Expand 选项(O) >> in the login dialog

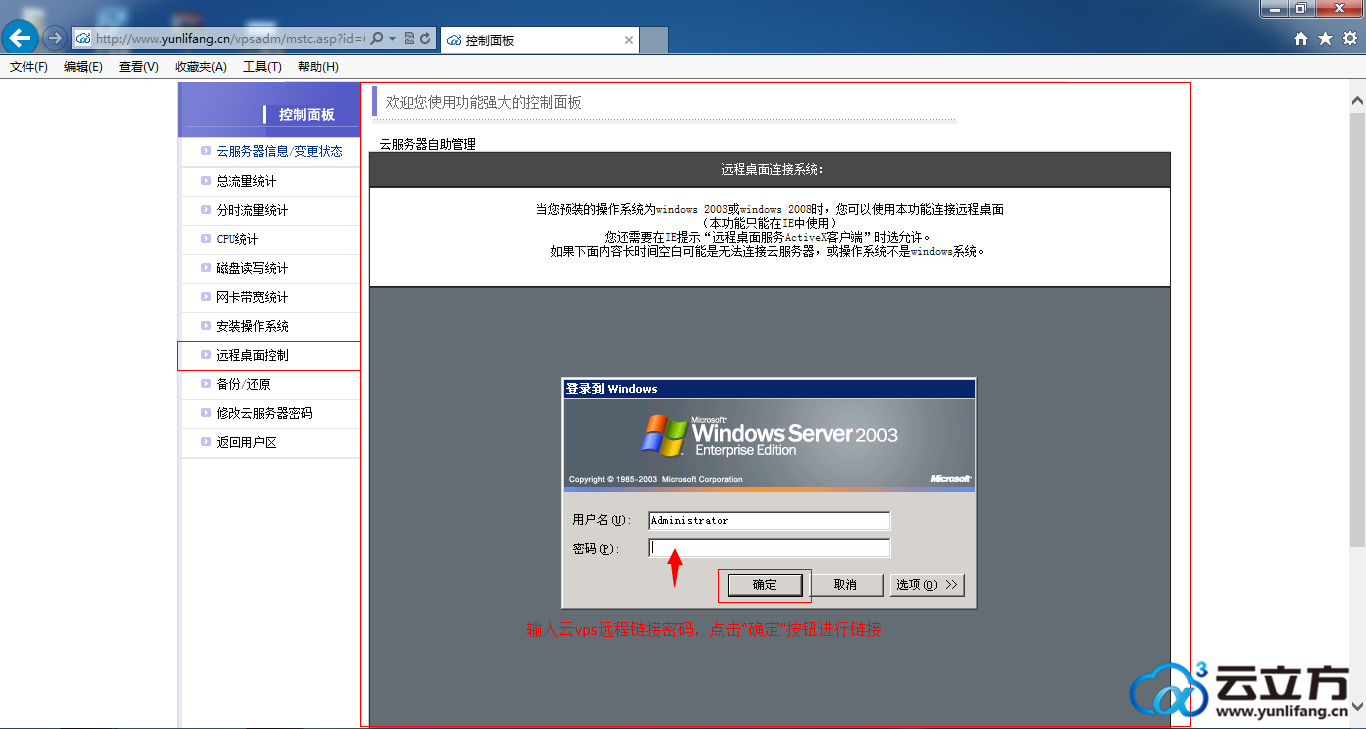[927, 585]
